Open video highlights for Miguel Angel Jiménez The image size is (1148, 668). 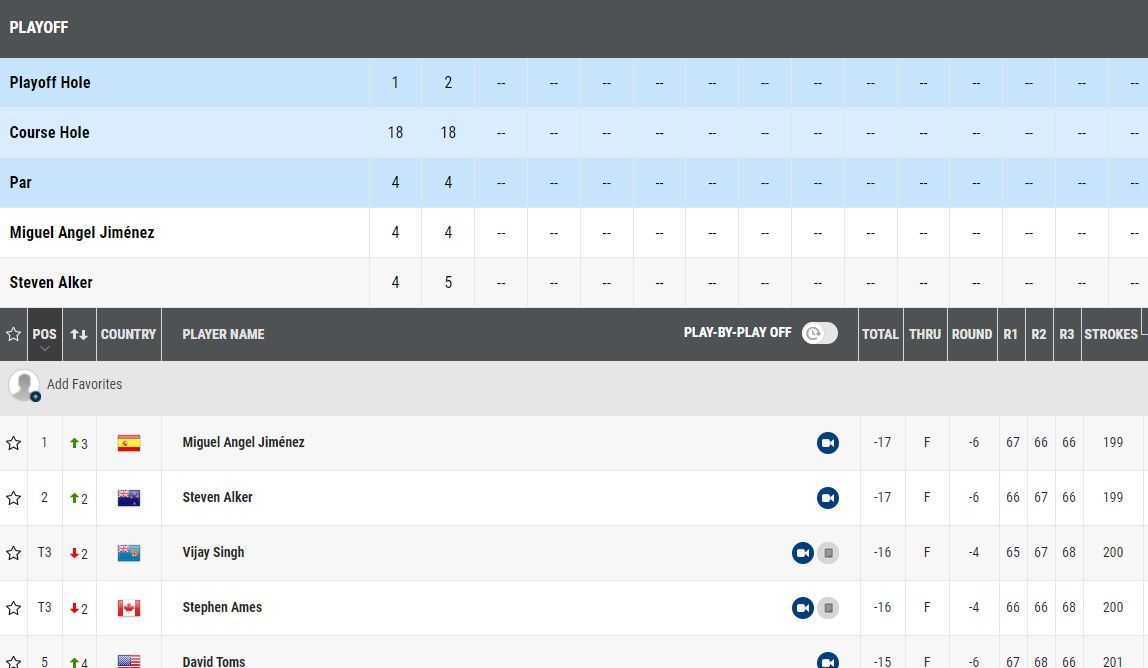click(827, 443)
